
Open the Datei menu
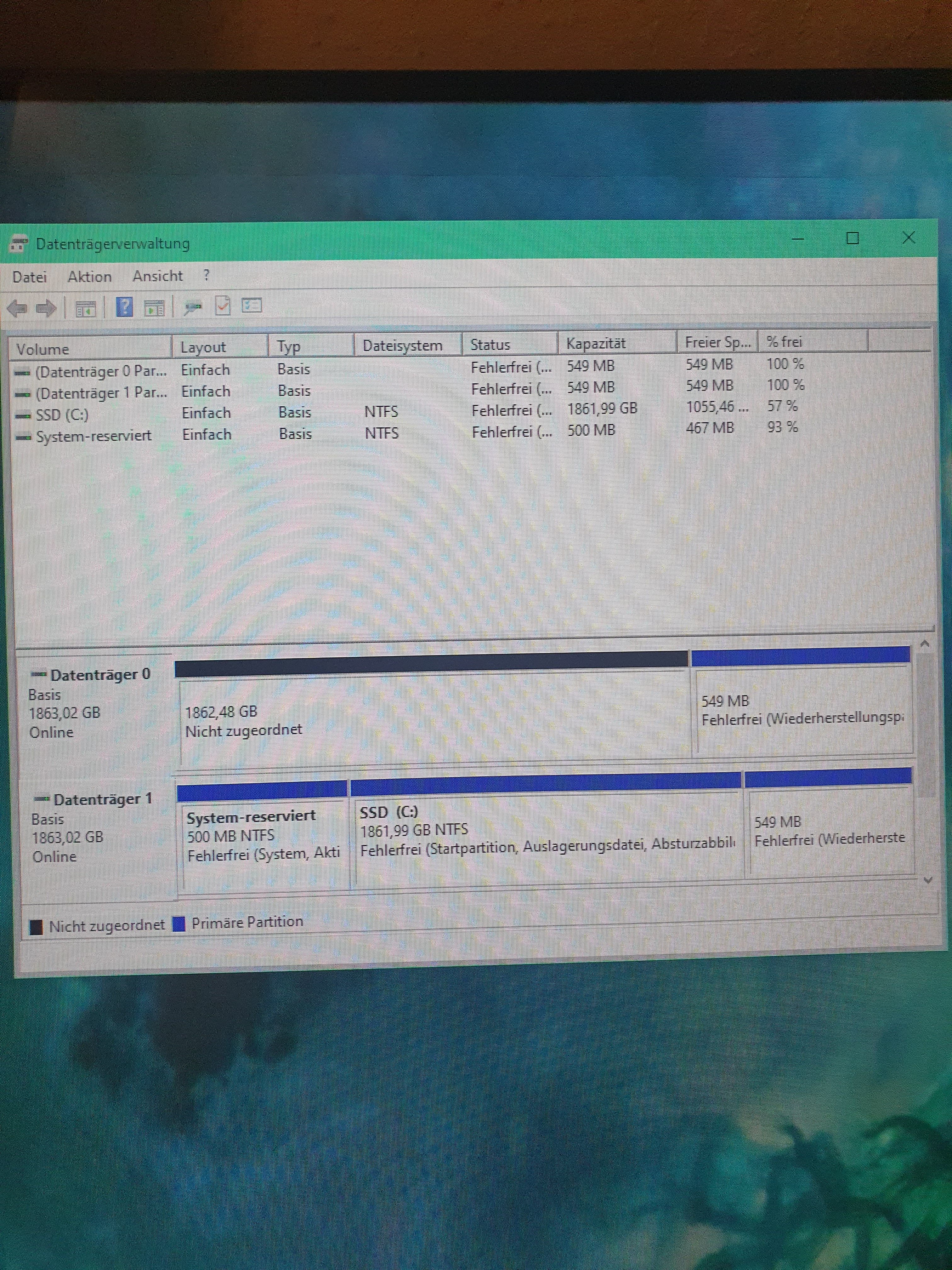coord(29,277)
